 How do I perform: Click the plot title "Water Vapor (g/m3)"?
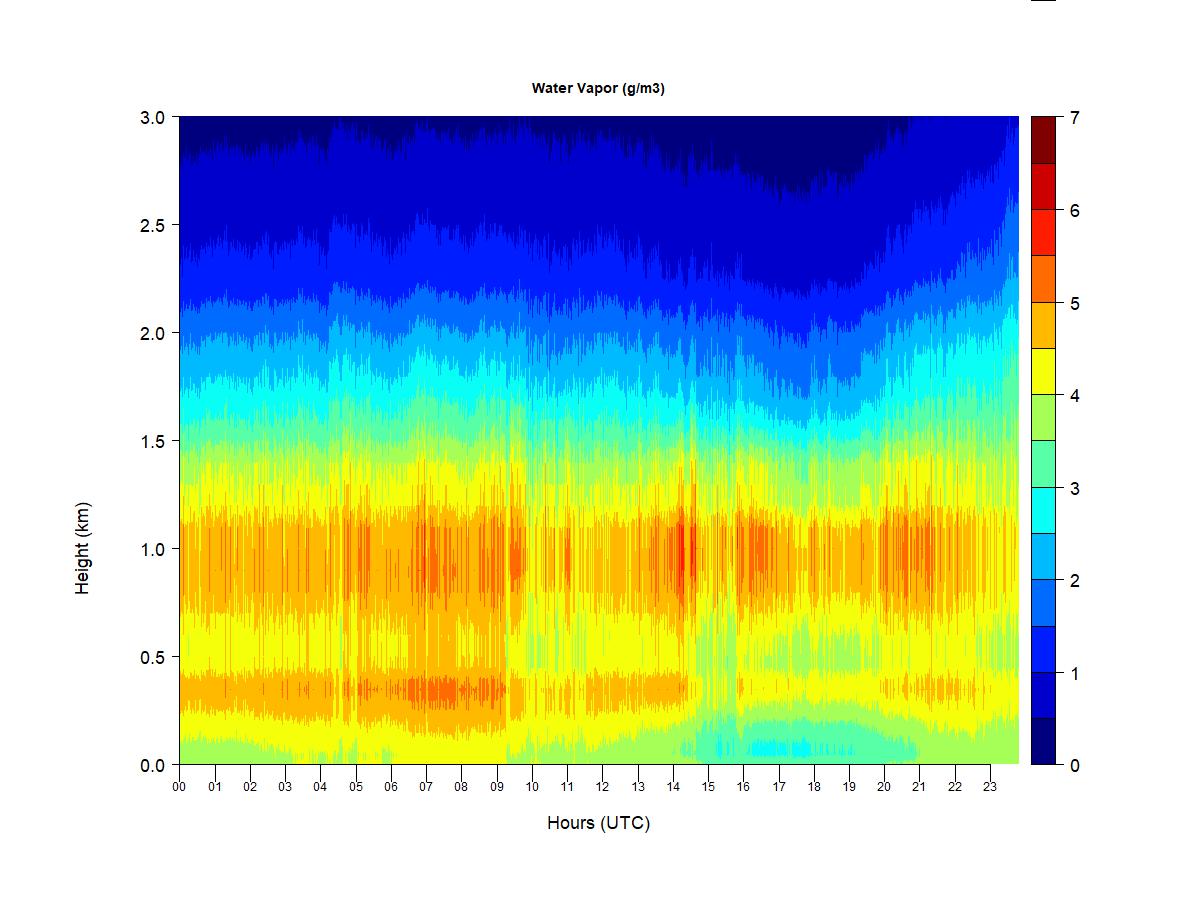(x=598, y=88)
